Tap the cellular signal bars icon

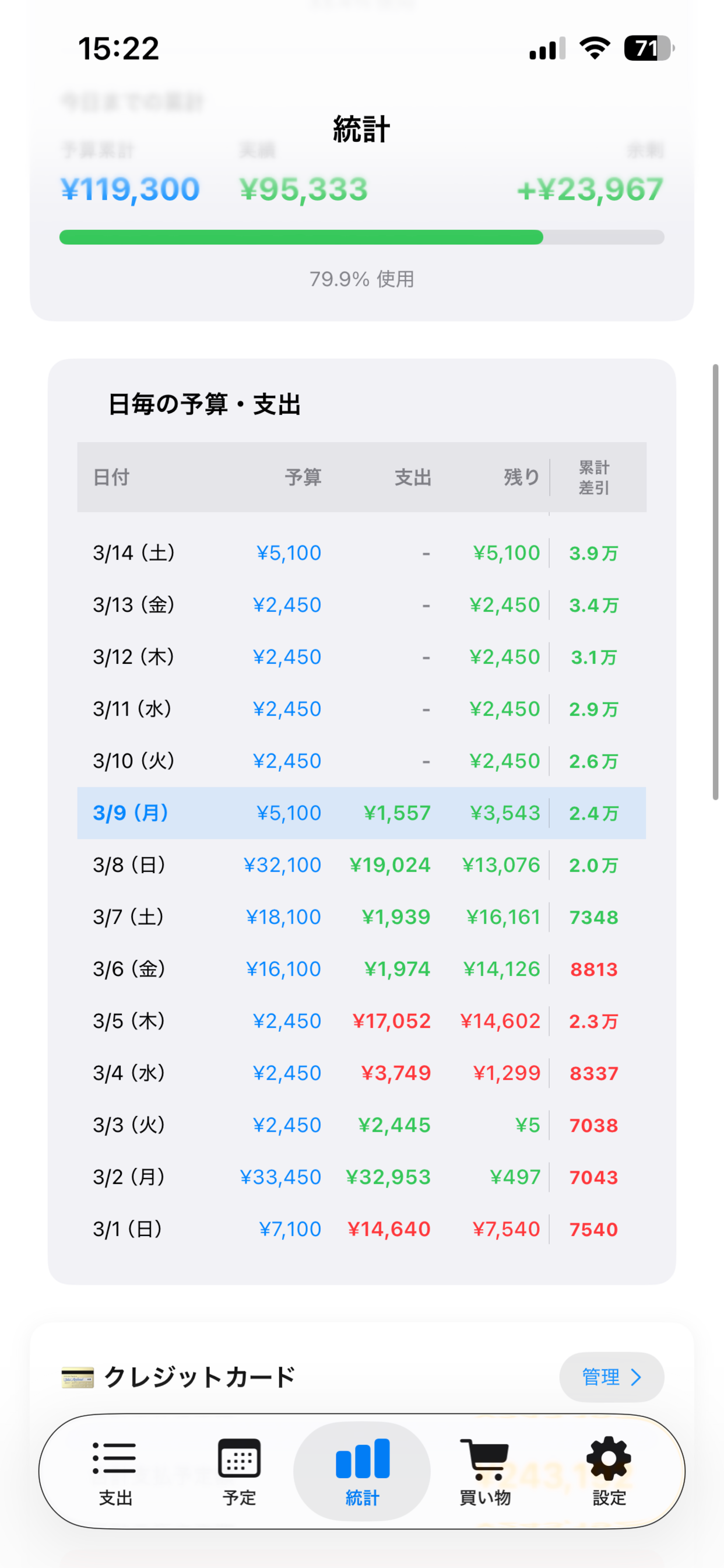point(547,48)
